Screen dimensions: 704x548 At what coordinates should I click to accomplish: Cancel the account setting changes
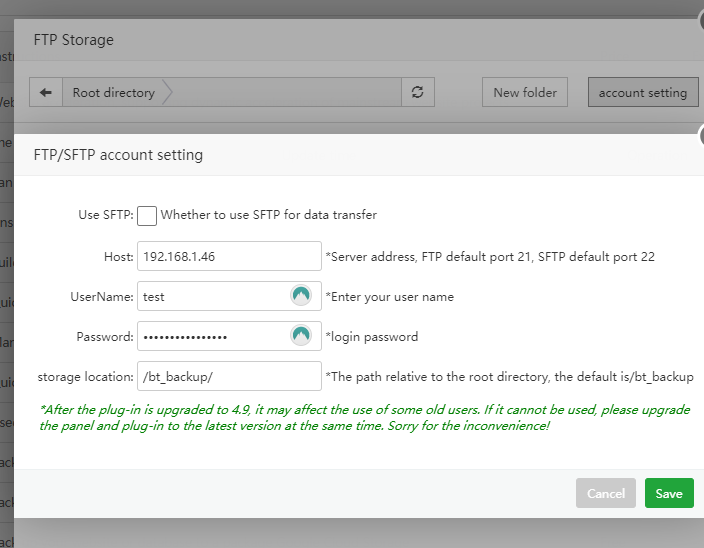tap(605, 493)
